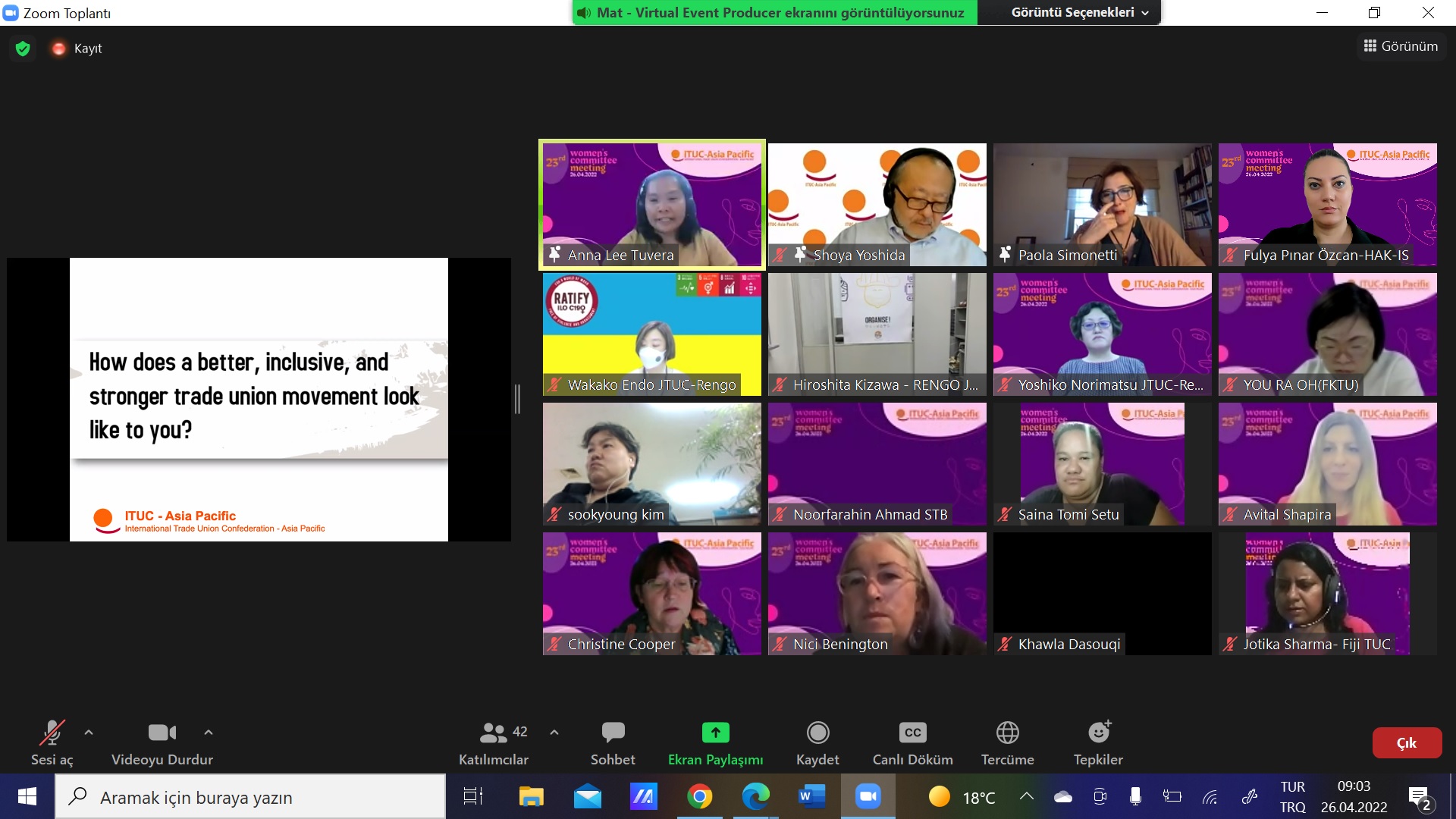Image resolution: width=1456 pixels, height=819 pixels.
Task: Select Nici Benington video tile
Action: [x=877, y=594]
